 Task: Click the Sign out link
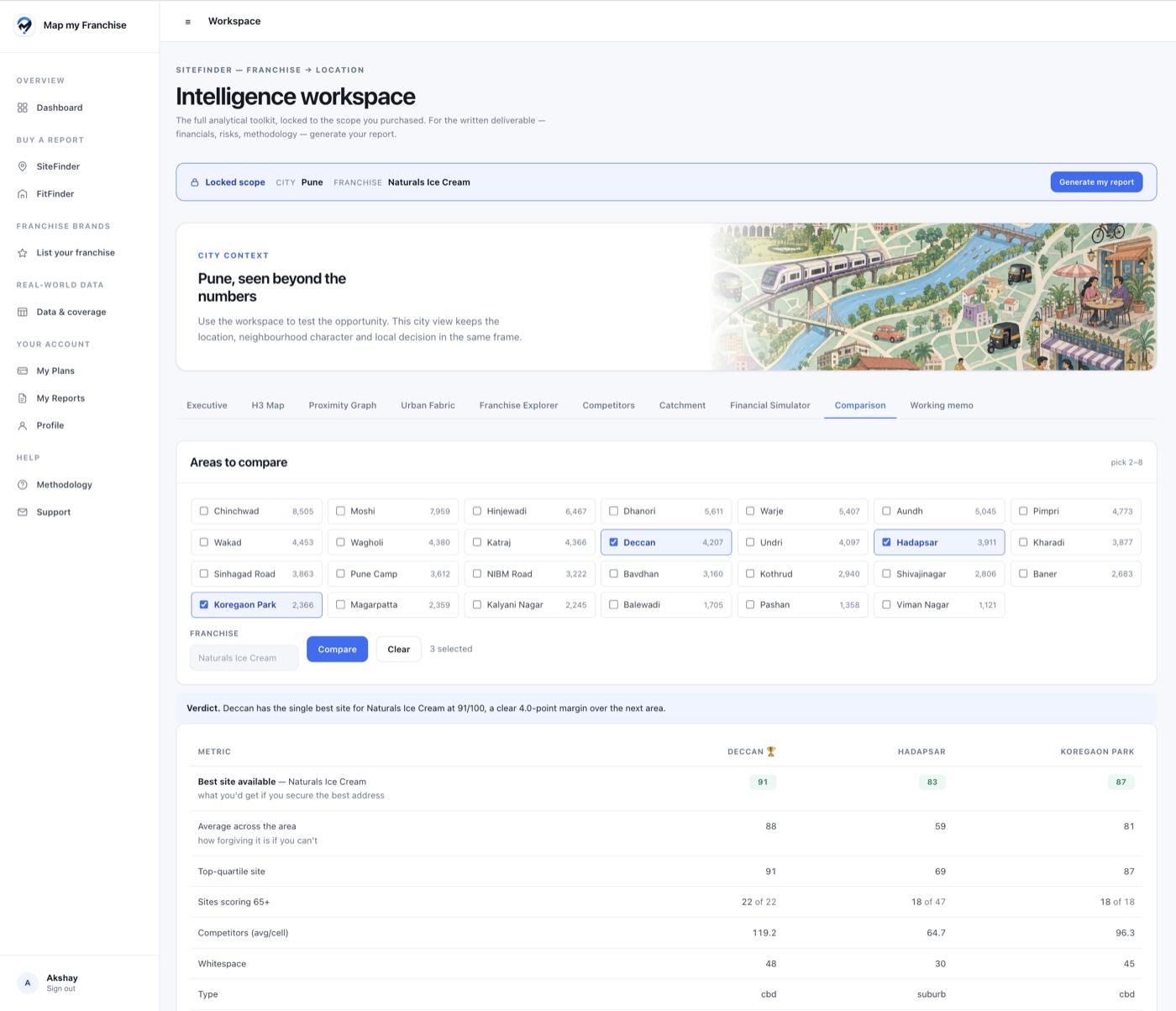point(60,989)
